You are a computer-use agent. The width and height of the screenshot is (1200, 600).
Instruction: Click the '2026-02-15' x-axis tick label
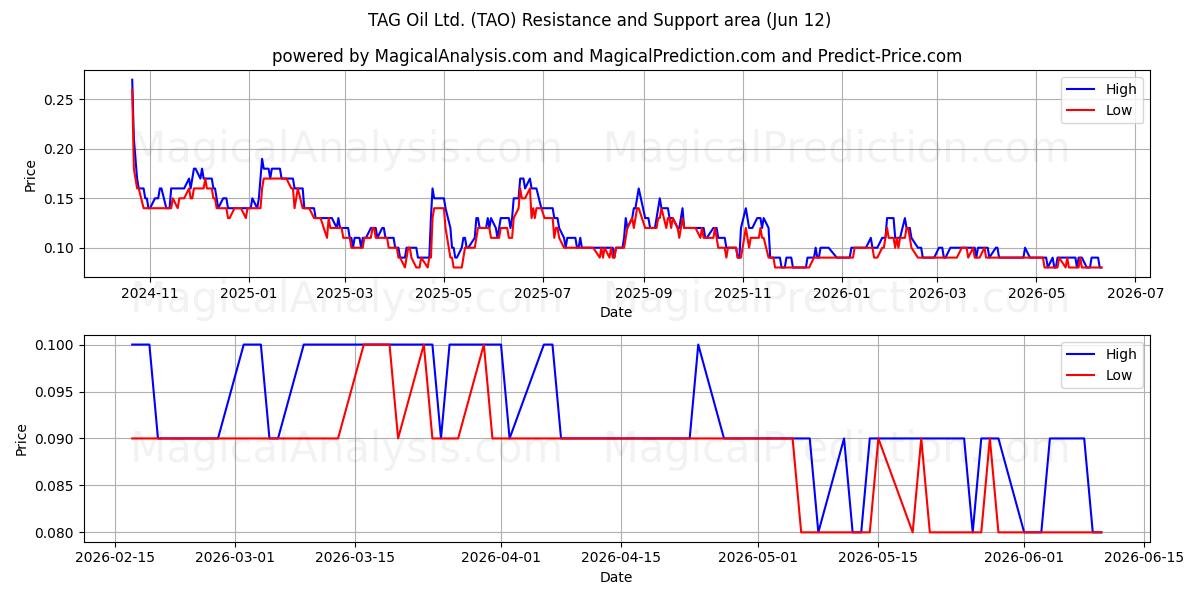[115, 558]
